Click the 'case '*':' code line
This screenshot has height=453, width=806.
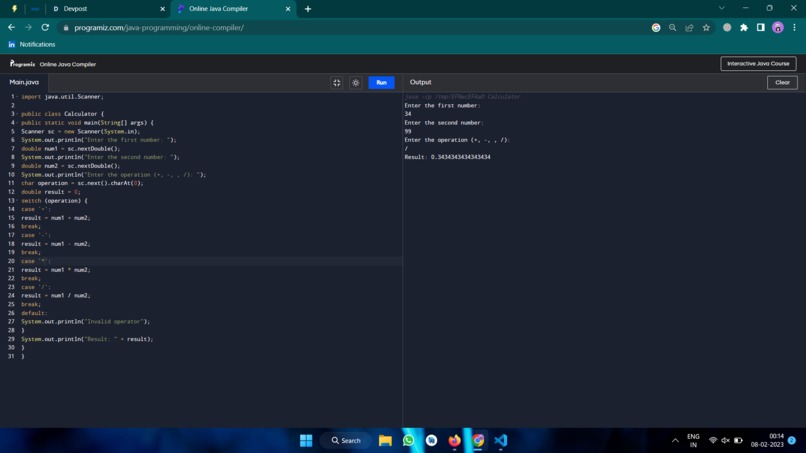(36, 261)
